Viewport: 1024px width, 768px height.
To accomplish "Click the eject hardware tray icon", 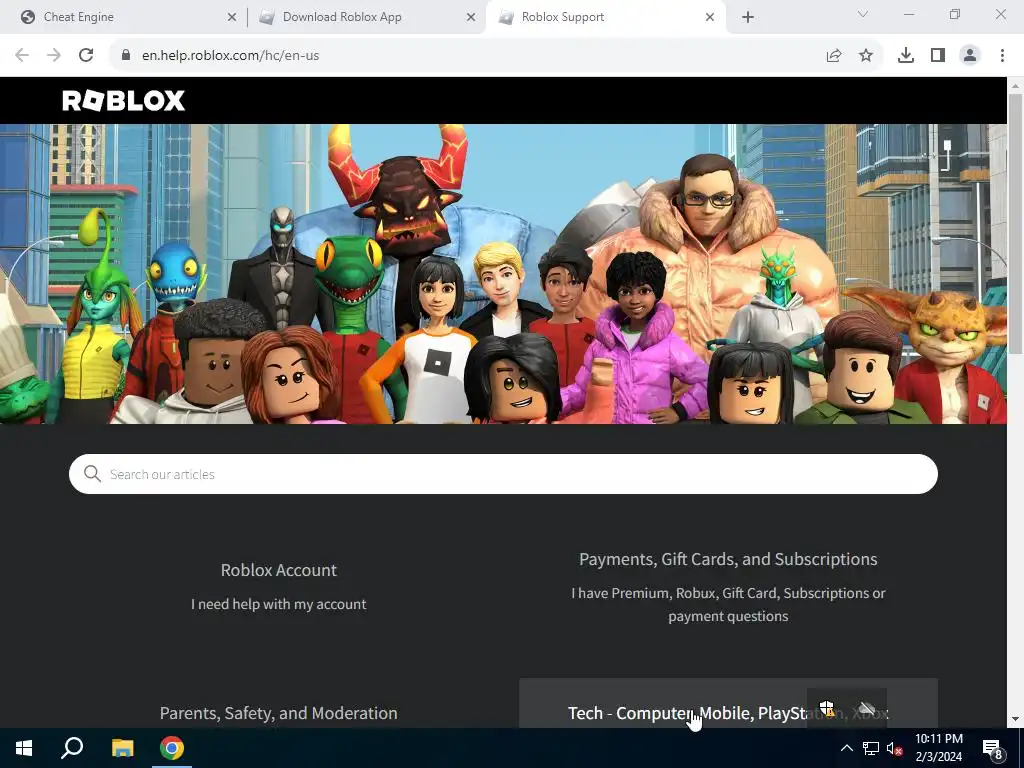I will [867, 708].
